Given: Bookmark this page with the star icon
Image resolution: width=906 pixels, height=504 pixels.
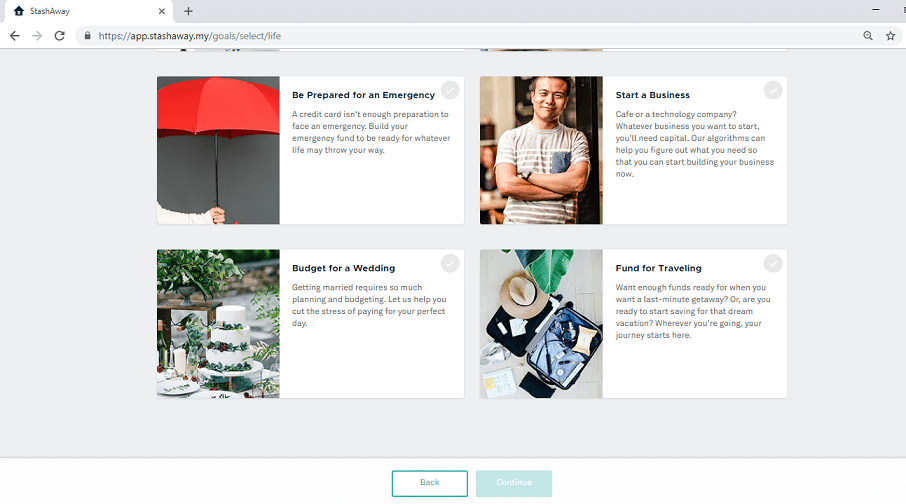Looking at the screenshot, I should point(890,36).
